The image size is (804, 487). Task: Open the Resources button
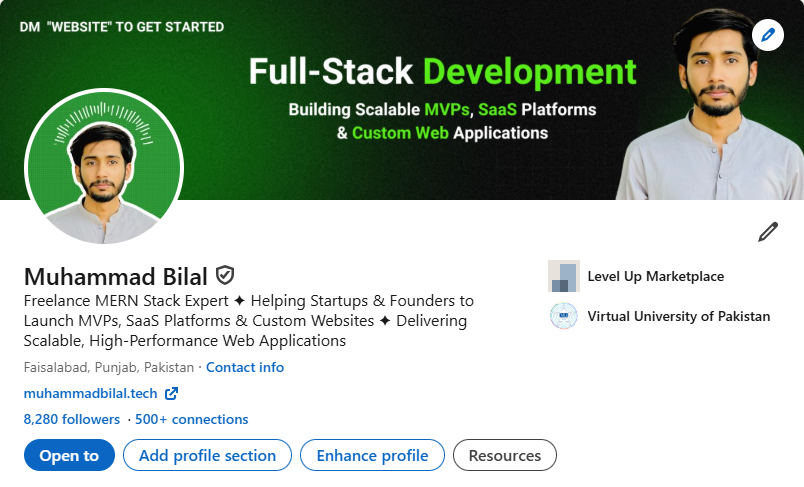click(x=505, y=455)
